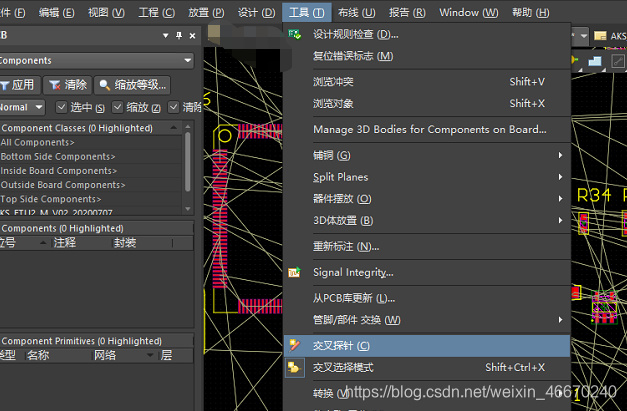This screenshot has width=627, height=411.
Task: Click the Cross Probe (交叉探针) icon
Action: click(x=294, y=346)
